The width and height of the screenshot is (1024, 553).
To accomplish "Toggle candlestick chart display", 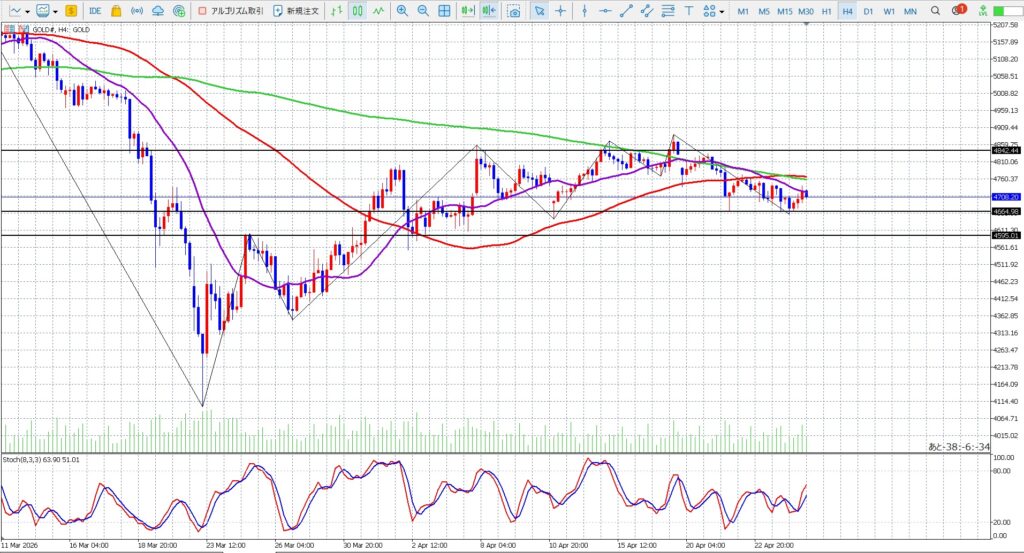I will [x=357, y=11].
